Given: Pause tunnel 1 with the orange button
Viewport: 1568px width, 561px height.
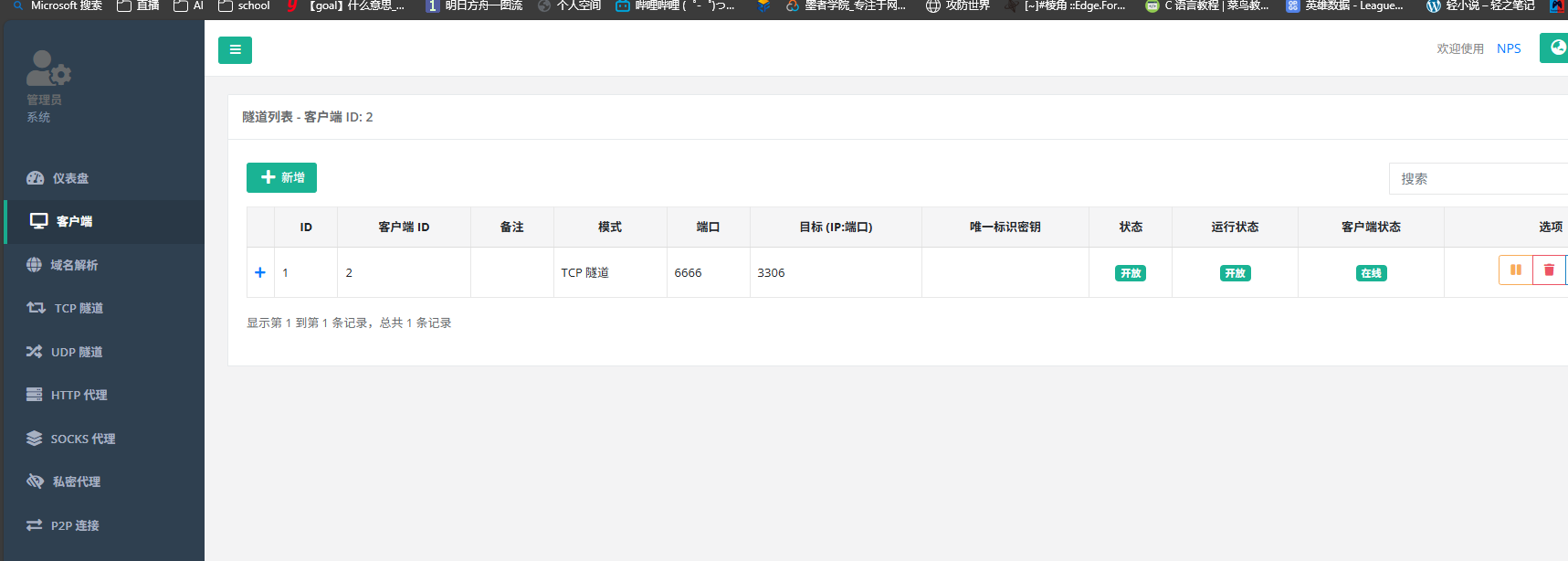Looking at the screenshot, I should (1516, 270).
